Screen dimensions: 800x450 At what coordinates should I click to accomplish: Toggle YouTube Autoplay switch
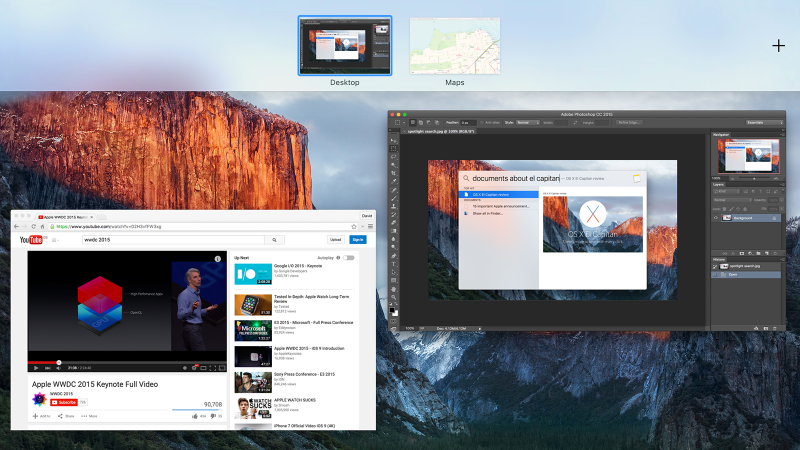(349, 258)
